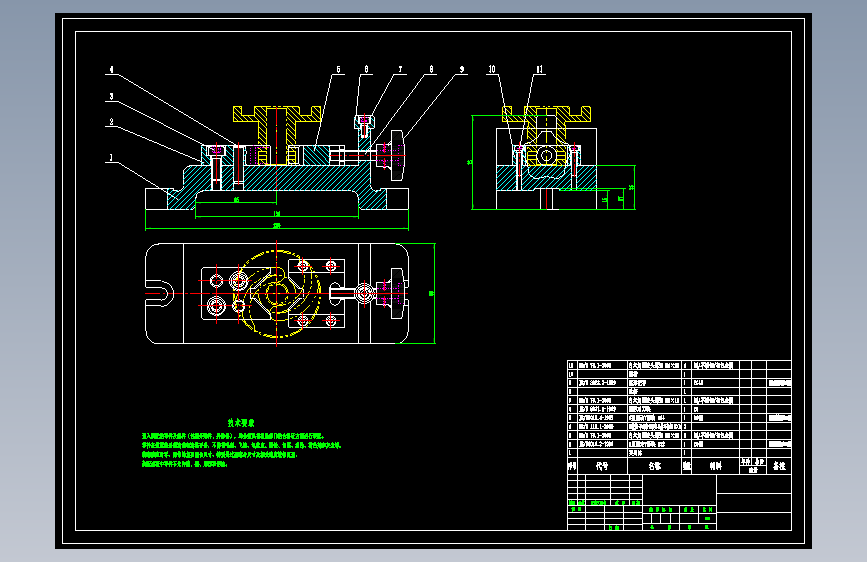Screen dimensions: 867x562
Task: Select the 名称 column header
Action: pos(655,466)
